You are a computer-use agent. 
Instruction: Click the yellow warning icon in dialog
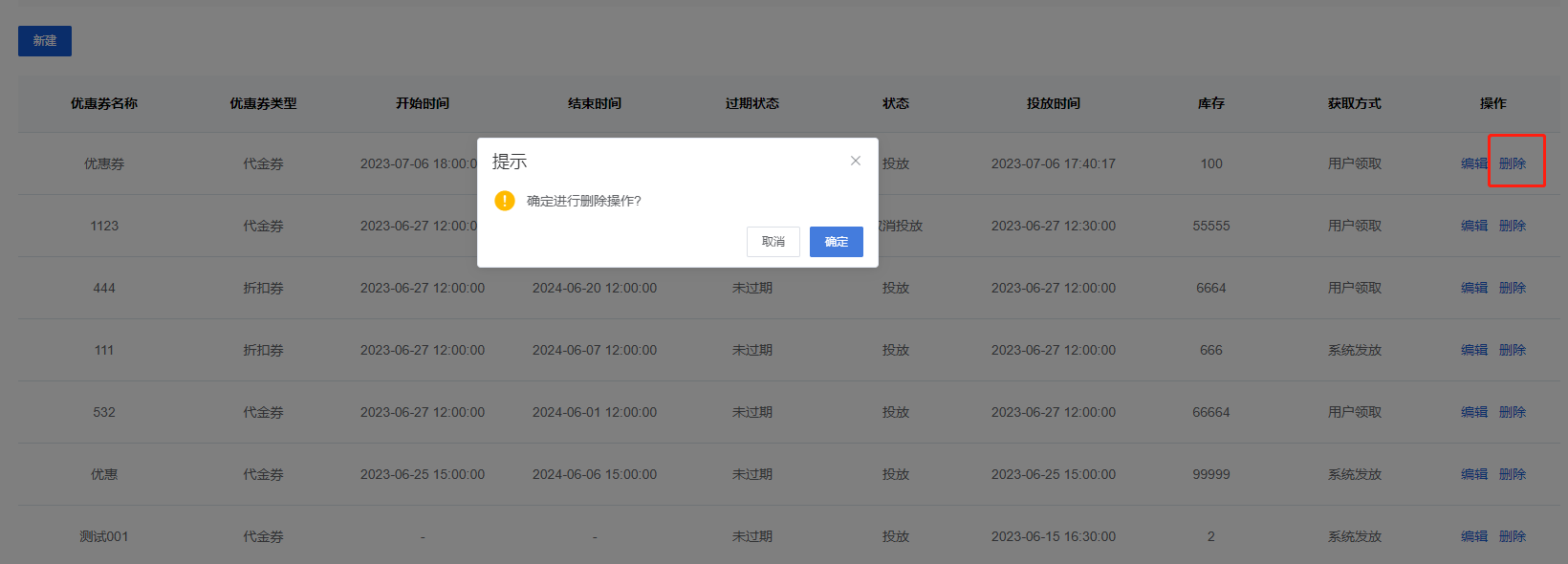pos(505,201)
